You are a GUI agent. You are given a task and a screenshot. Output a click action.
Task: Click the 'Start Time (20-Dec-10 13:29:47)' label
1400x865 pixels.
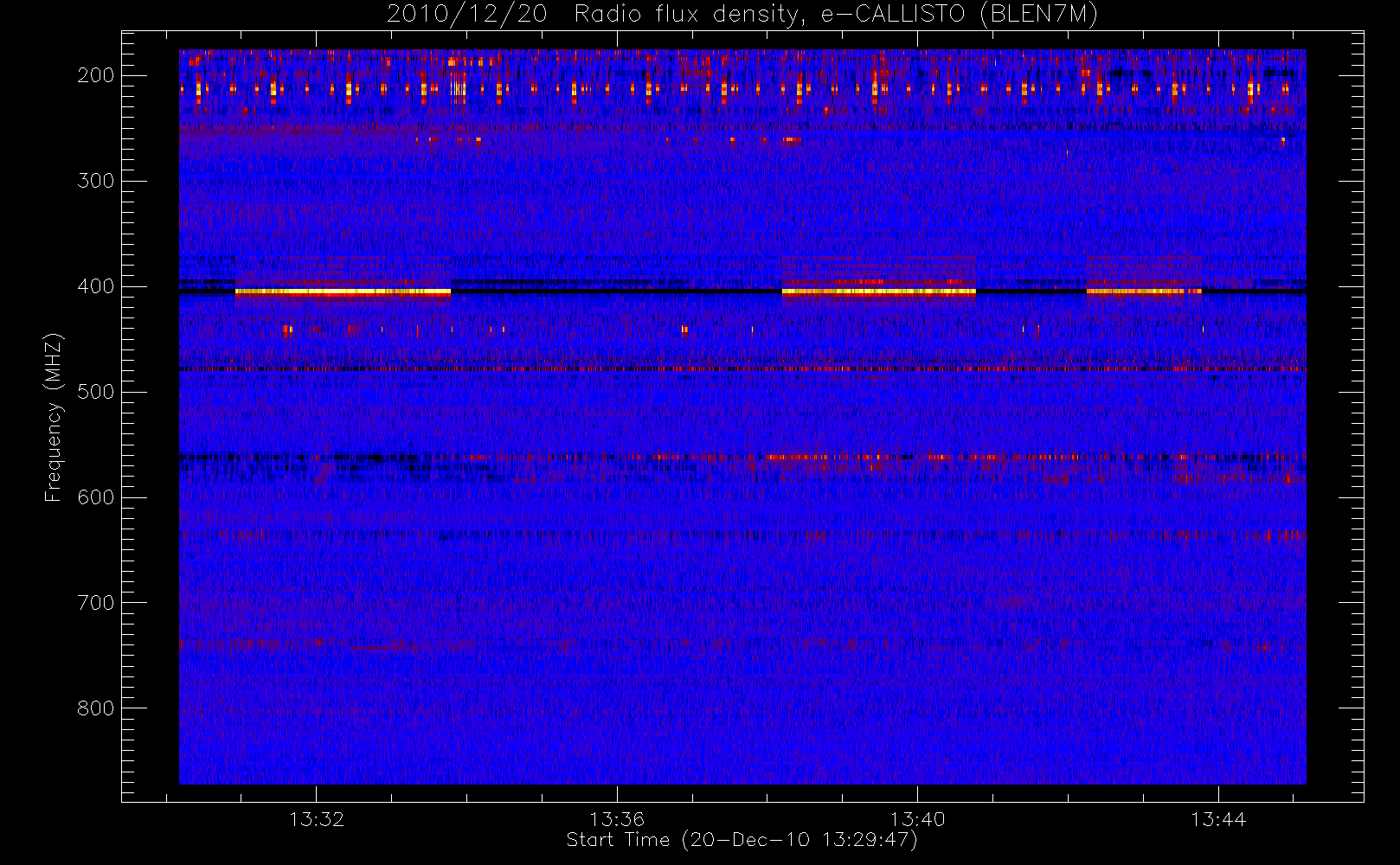click(x=742, y=840)
